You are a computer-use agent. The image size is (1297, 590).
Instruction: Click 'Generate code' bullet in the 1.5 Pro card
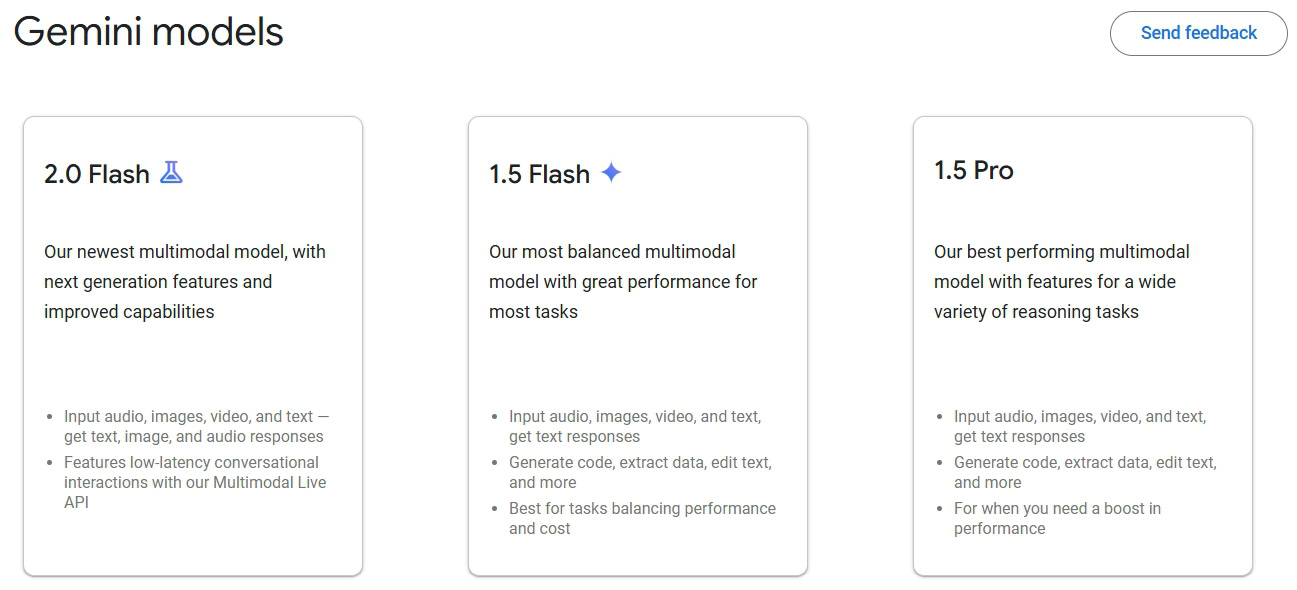(1085, 472)
